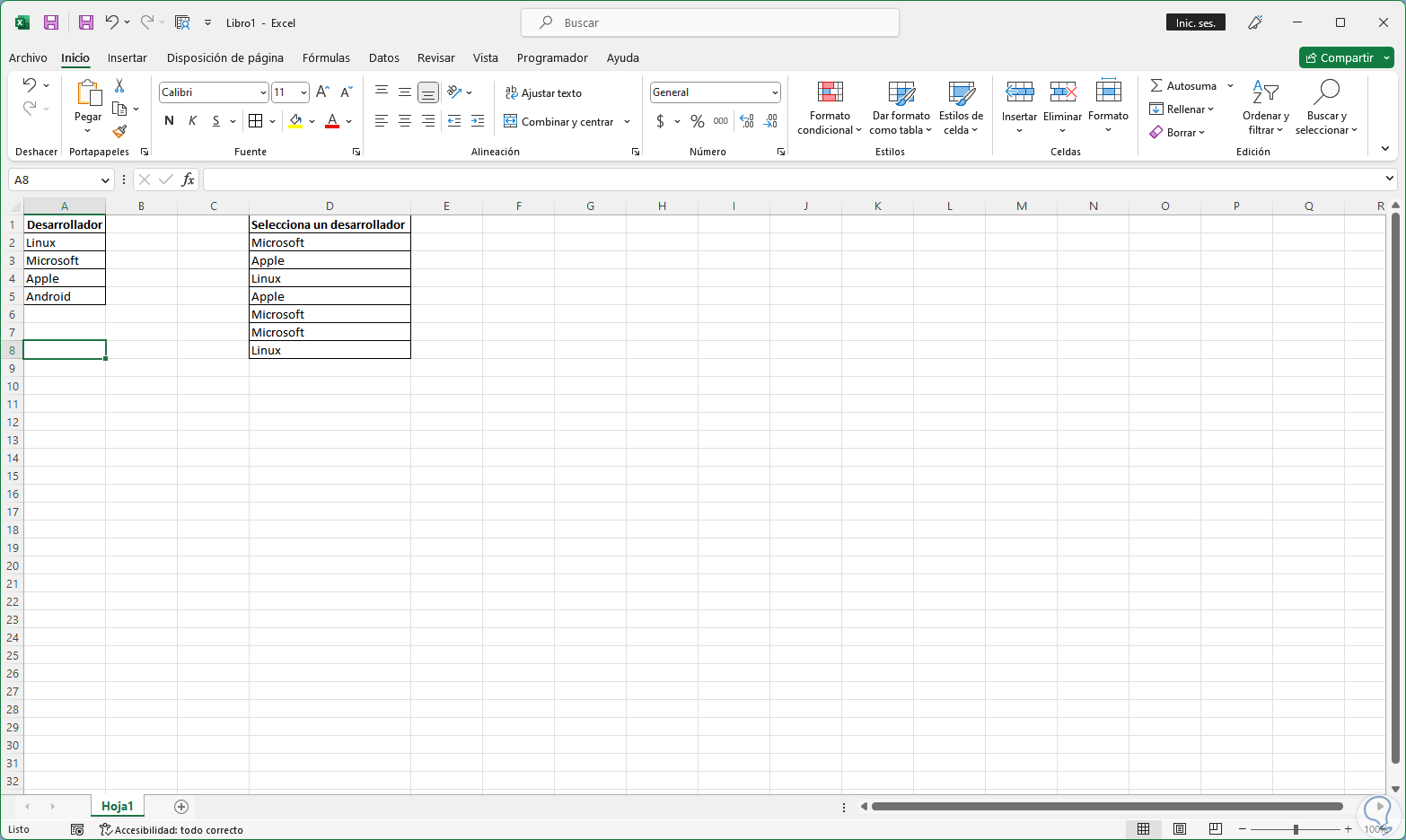This screenshot has width=1406, height=840.
Task: Toggle underline with the S button
Action: tap(215, 121)
